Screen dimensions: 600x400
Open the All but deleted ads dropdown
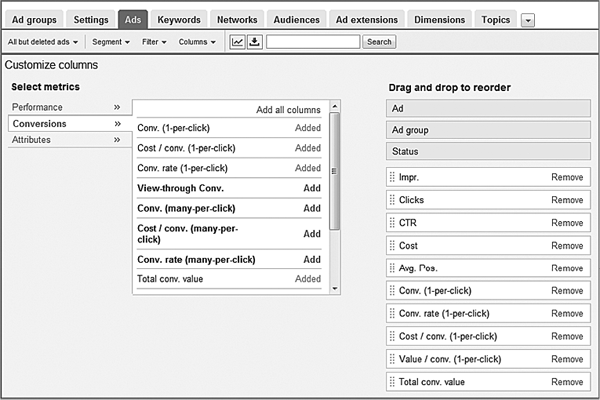(43, 42)
